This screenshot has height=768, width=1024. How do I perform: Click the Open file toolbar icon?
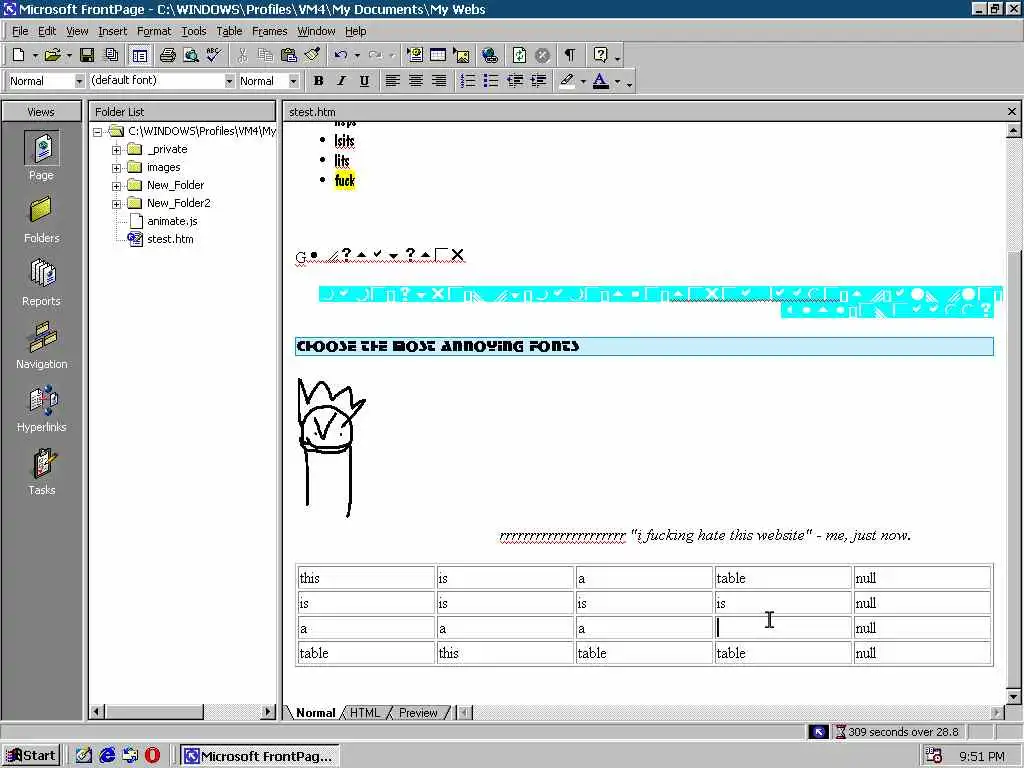pos(52,56)
